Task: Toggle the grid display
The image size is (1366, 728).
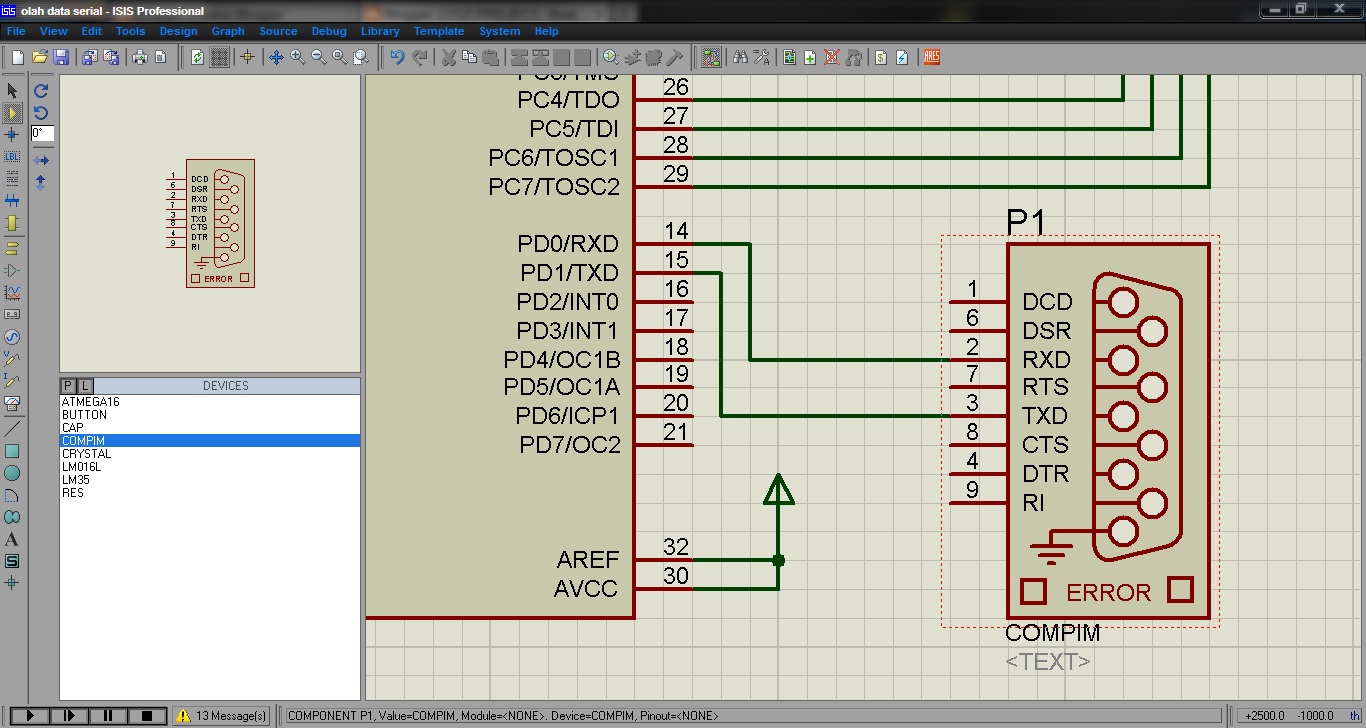Action: pyautogui.click(x=218, y=57)
